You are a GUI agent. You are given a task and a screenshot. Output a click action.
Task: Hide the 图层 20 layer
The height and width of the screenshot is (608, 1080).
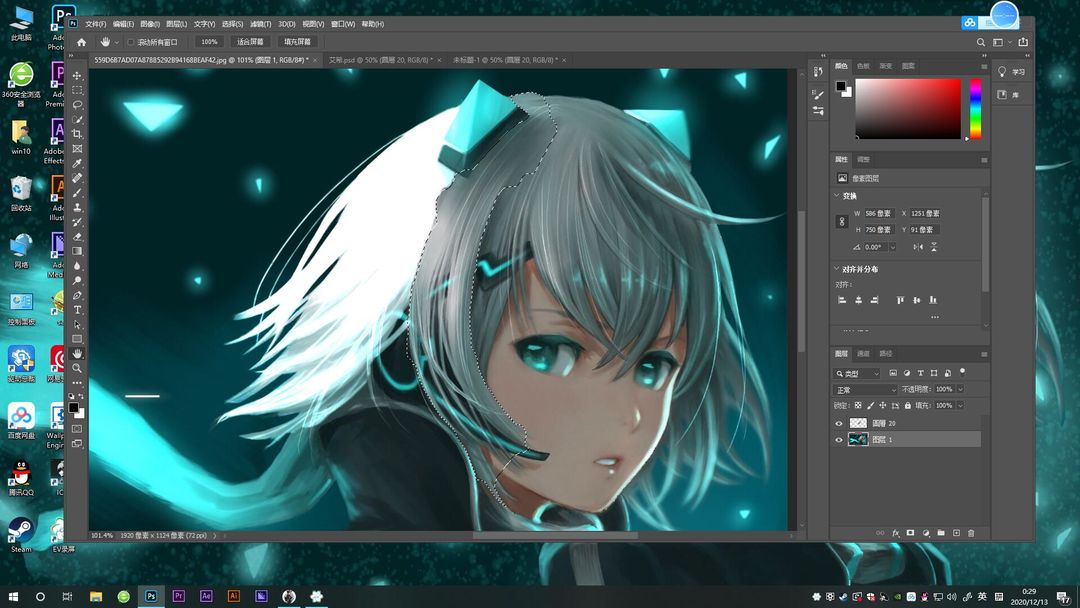click(x=839, y=423)
